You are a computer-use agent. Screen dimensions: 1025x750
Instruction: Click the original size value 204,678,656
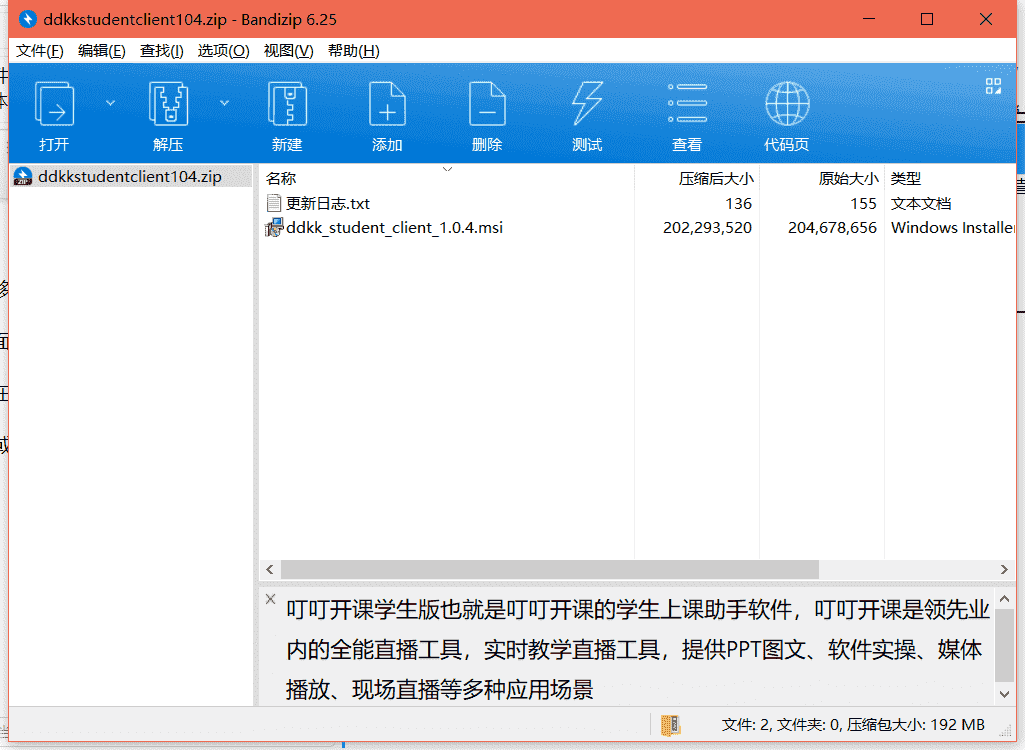pyautogui.click(x=832, y=228)
